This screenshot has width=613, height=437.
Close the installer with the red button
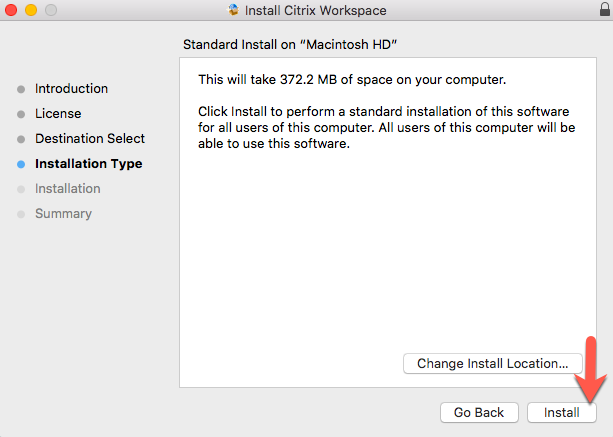[x=12, y=11]
